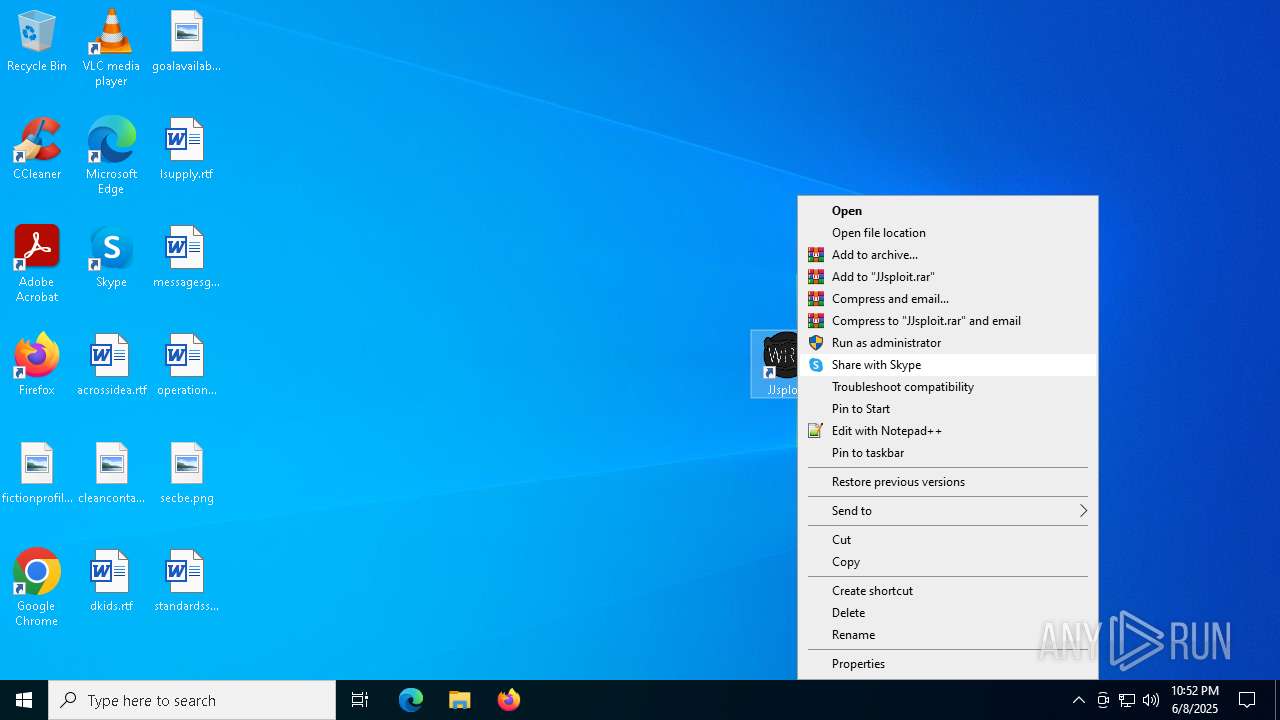
Task: Choose Share with Skype
Action: 948,365
